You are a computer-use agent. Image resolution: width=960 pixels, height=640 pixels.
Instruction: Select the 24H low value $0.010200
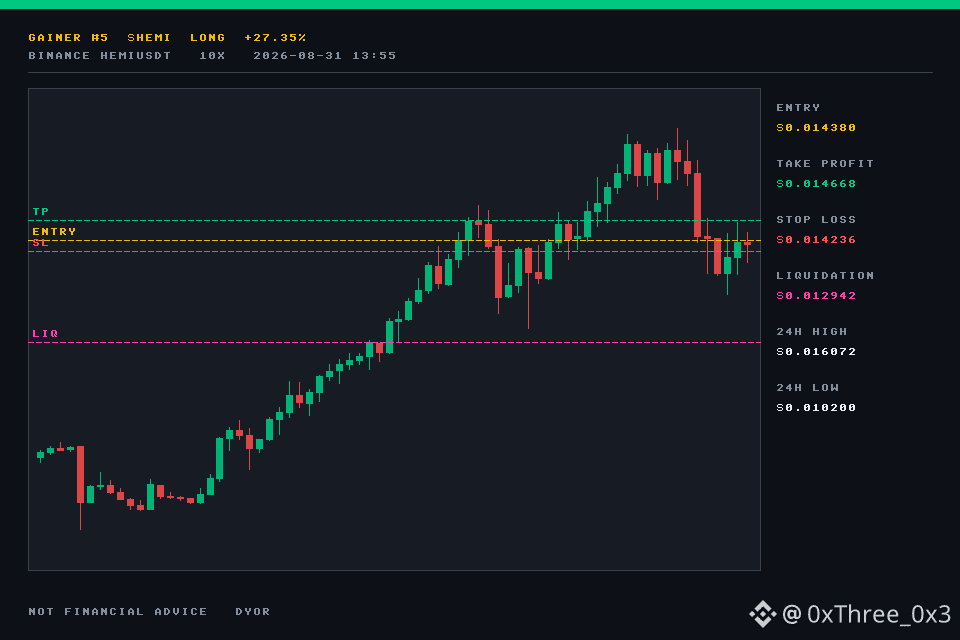tap(816, 408)
